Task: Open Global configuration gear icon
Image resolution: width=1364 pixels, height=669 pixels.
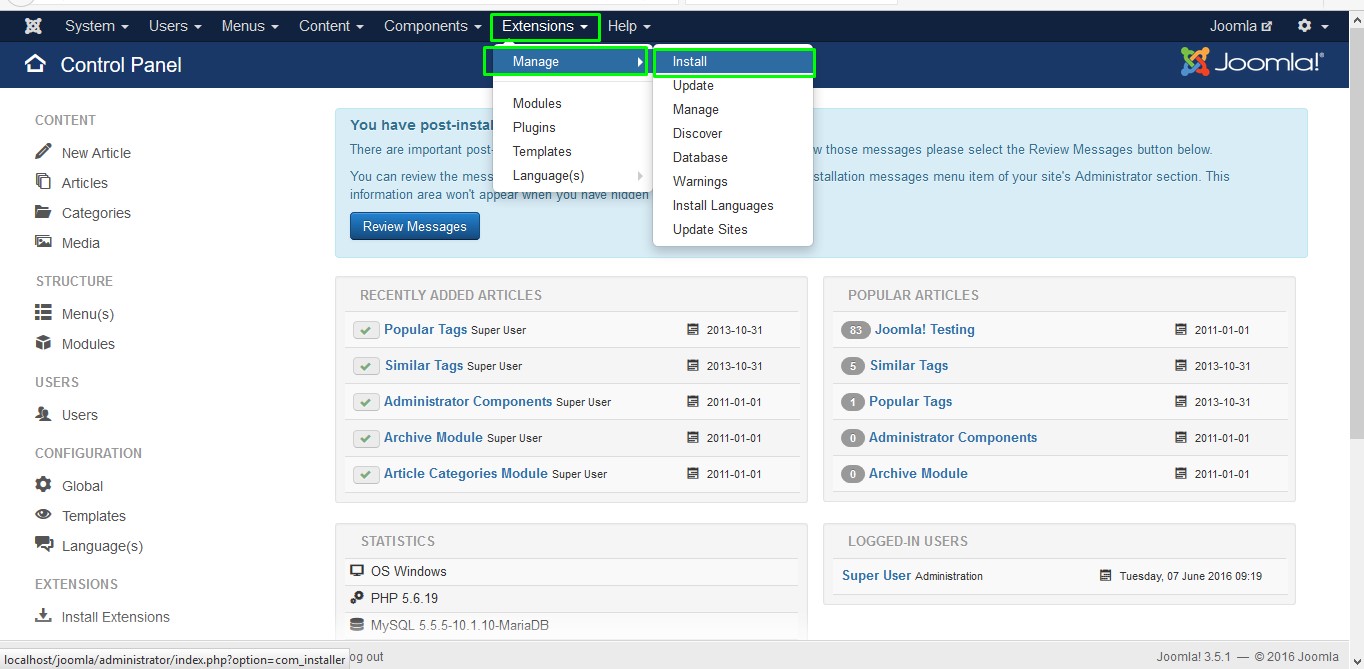Action: pyautogui.click(x=42, y=485)
